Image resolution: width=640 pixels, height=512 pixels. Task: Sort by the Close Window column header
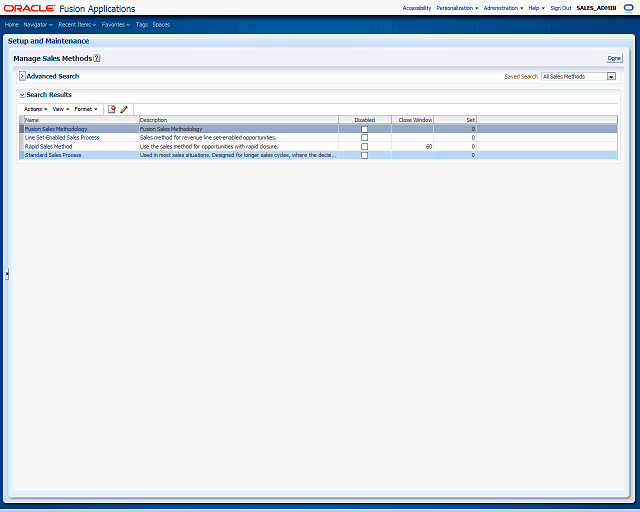[x=413, y=120]
